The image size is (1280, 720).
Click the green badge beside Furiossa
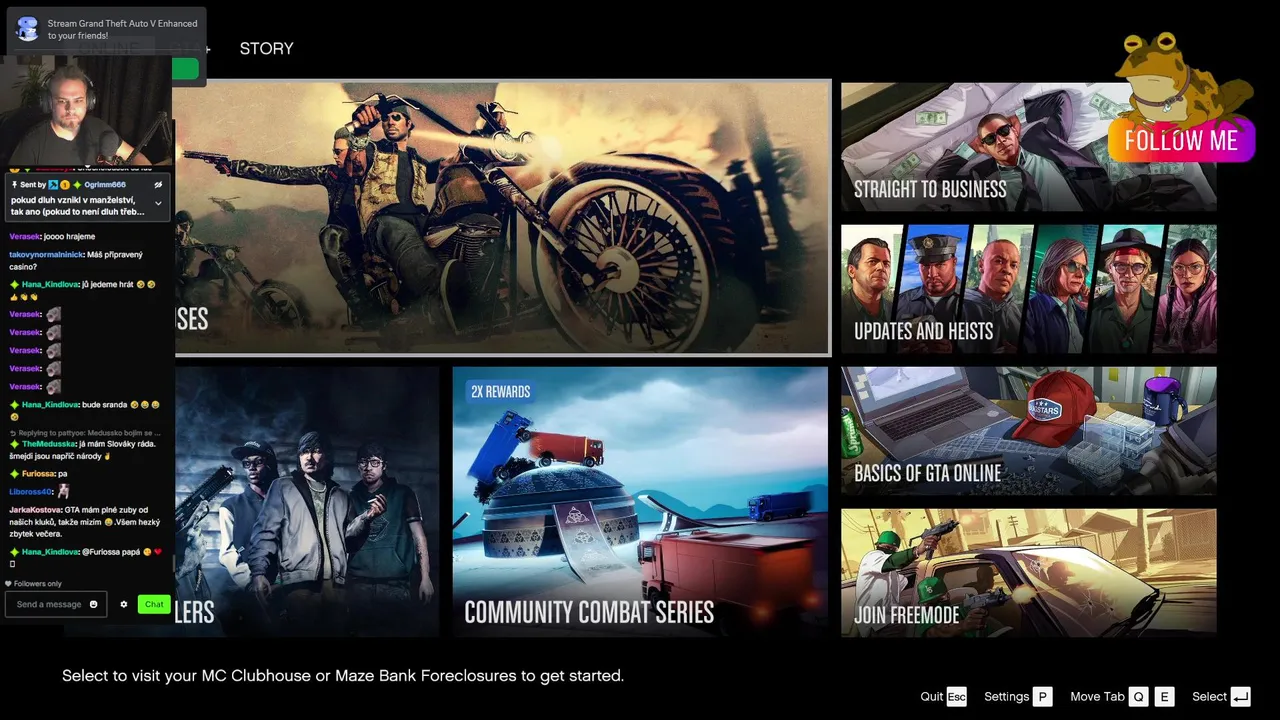click(x=14, y=473)
